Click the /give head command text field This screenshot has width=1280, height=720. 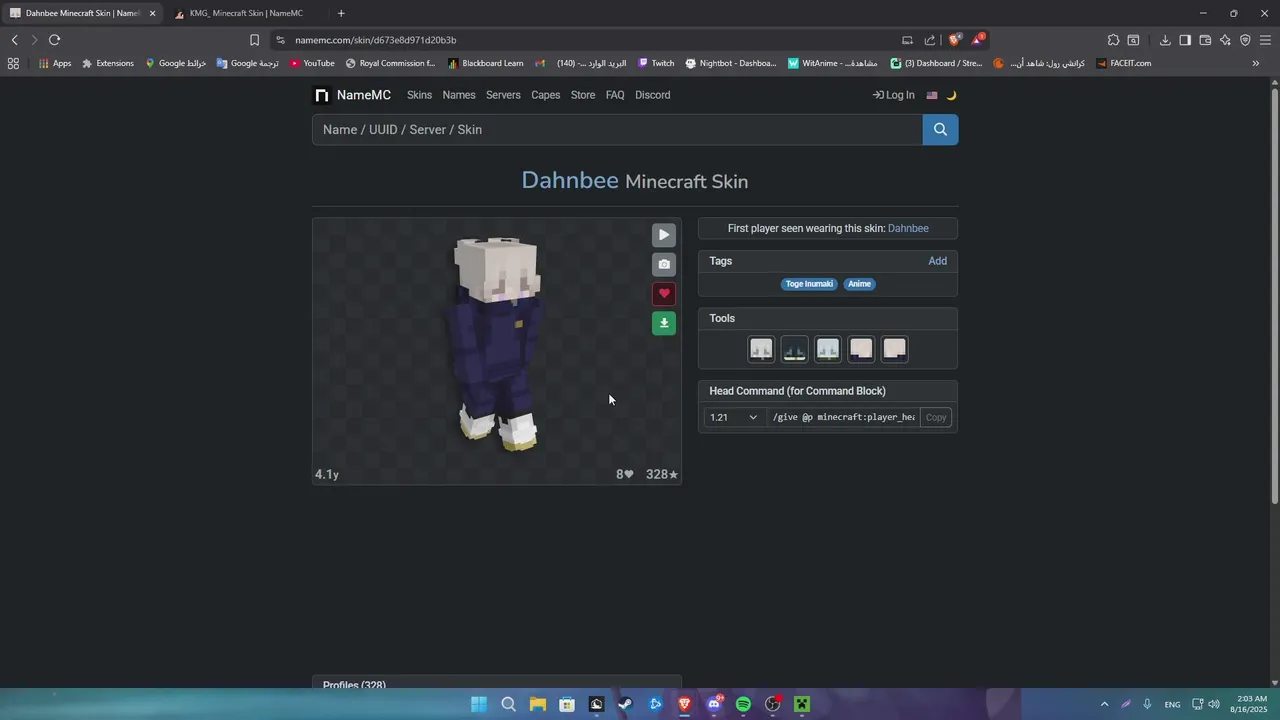(844, 417)
